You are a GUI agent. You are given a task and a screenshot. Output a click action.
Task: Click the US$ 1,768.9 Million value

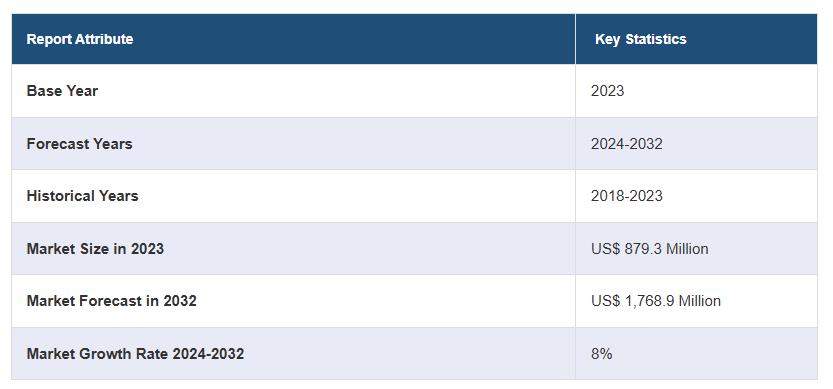click(656, 301)
